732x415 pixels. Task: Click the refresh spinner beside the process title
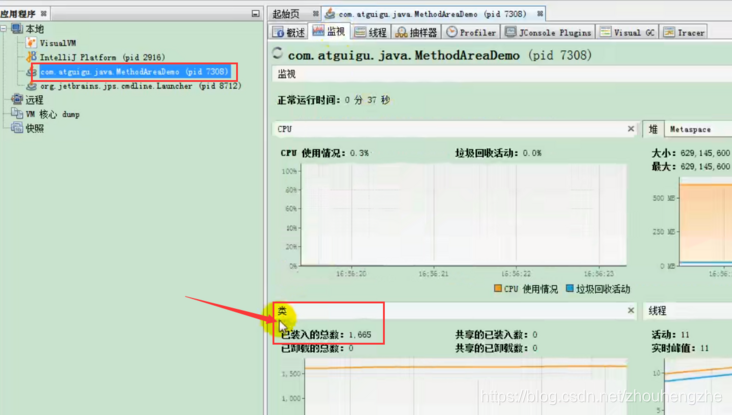pyautogui.click(x=278, y=54)
